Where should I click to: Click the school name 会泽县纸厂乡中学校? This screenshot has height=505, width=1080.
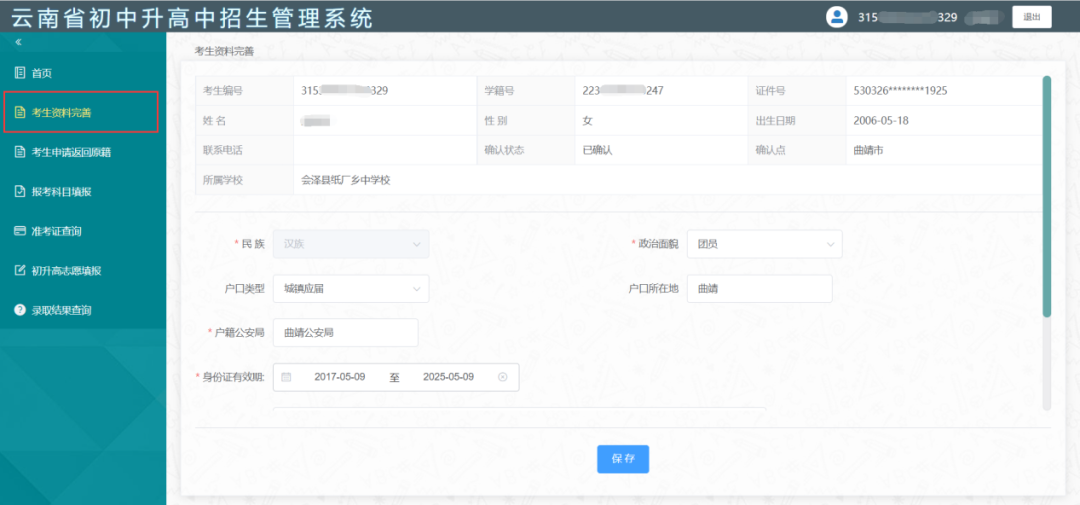[346, 180]
